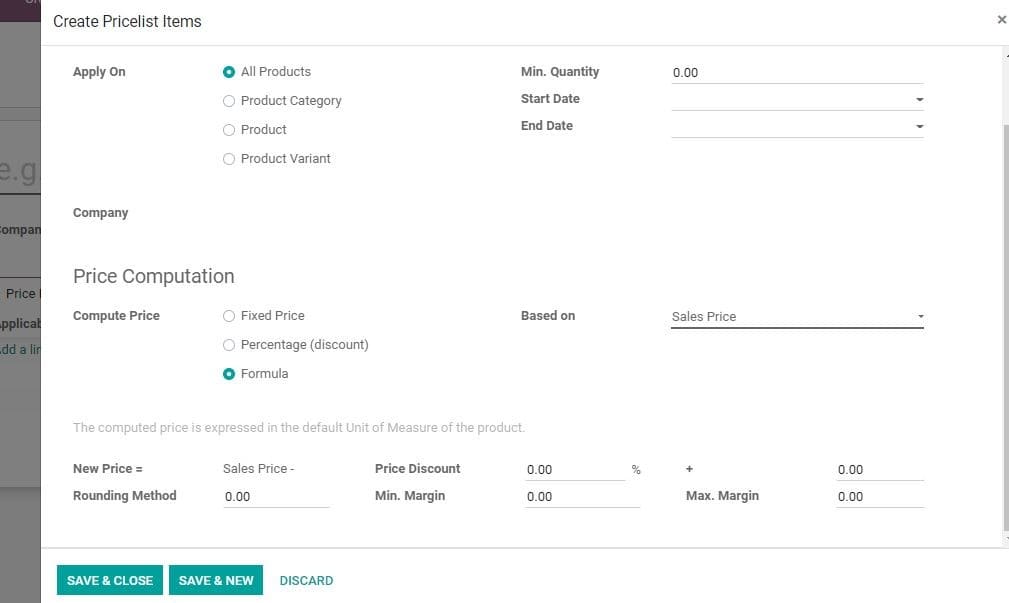Click the Min. Quantity input field
Screen dimensions: 1009x603
(x=797, y=72)
